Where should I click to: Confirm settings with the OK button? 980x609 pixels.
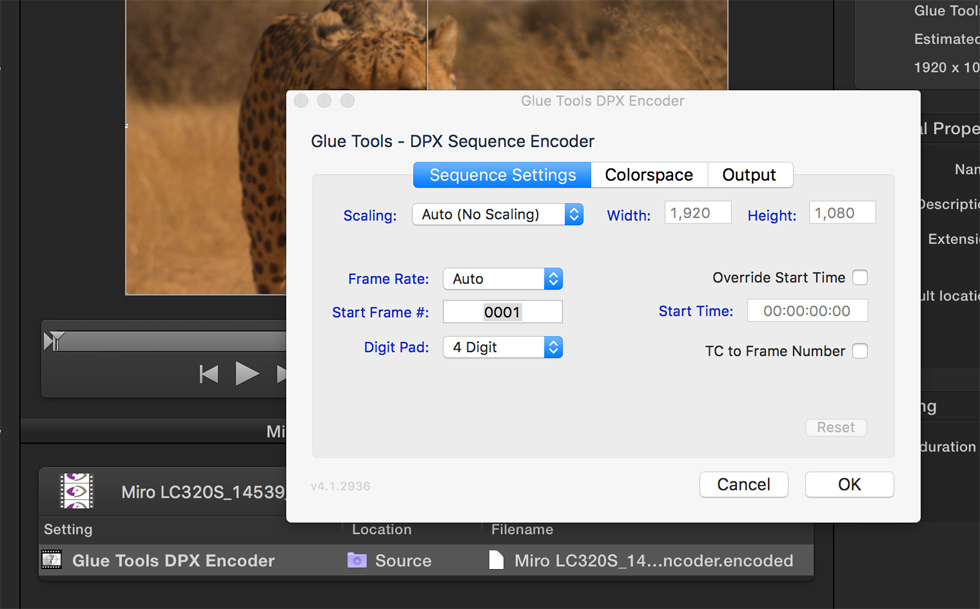point(849,484)
